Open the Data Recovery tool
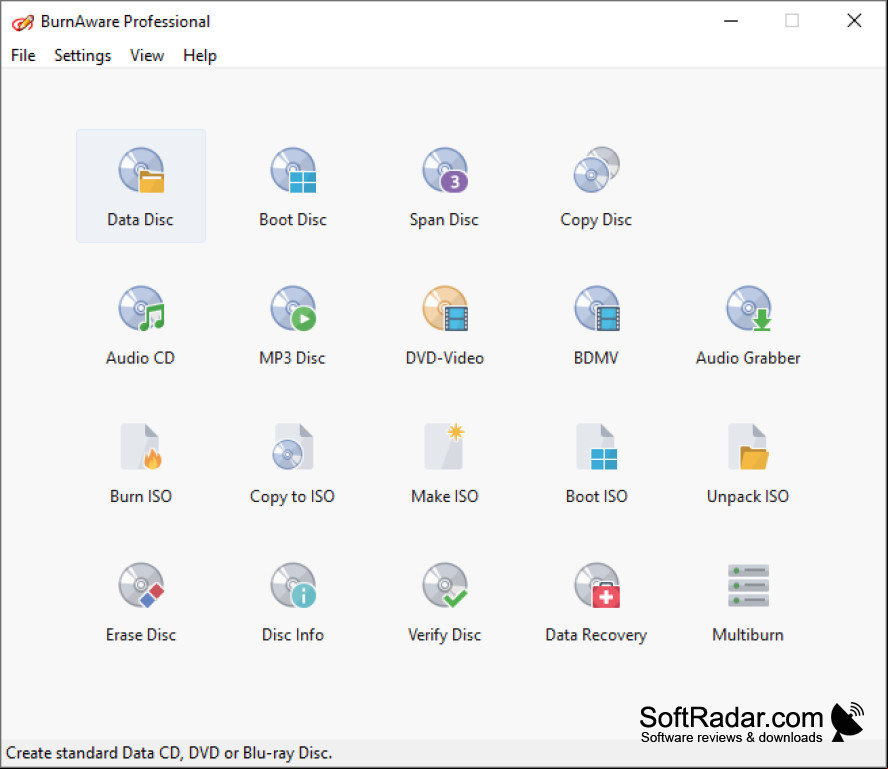Image resolution: width=888 pixels, height=769 pixels. click(x=596, y=601)
